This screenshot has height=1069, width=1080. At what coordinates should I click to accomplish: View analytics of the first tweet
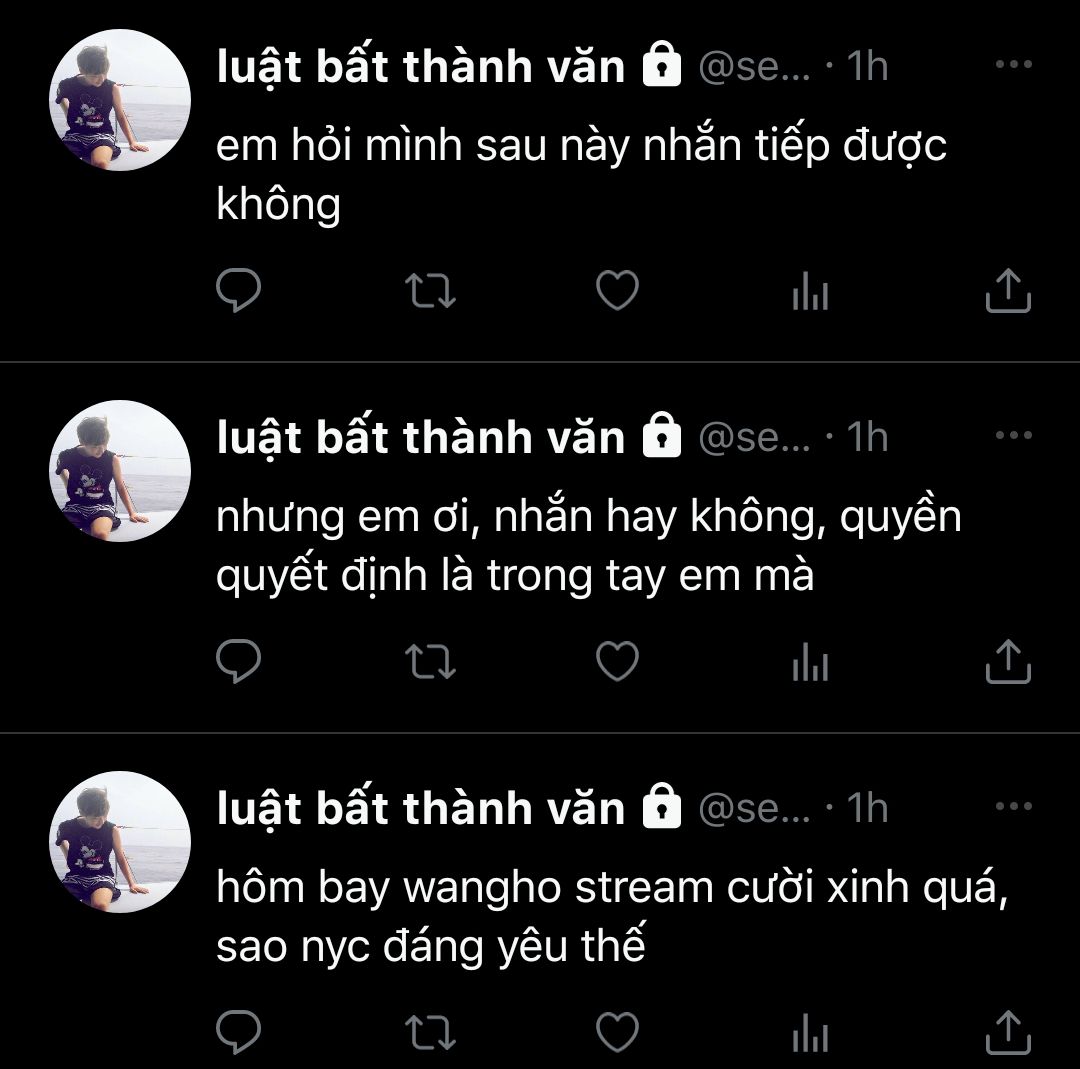pyautogui.click(x=810, y=290)
